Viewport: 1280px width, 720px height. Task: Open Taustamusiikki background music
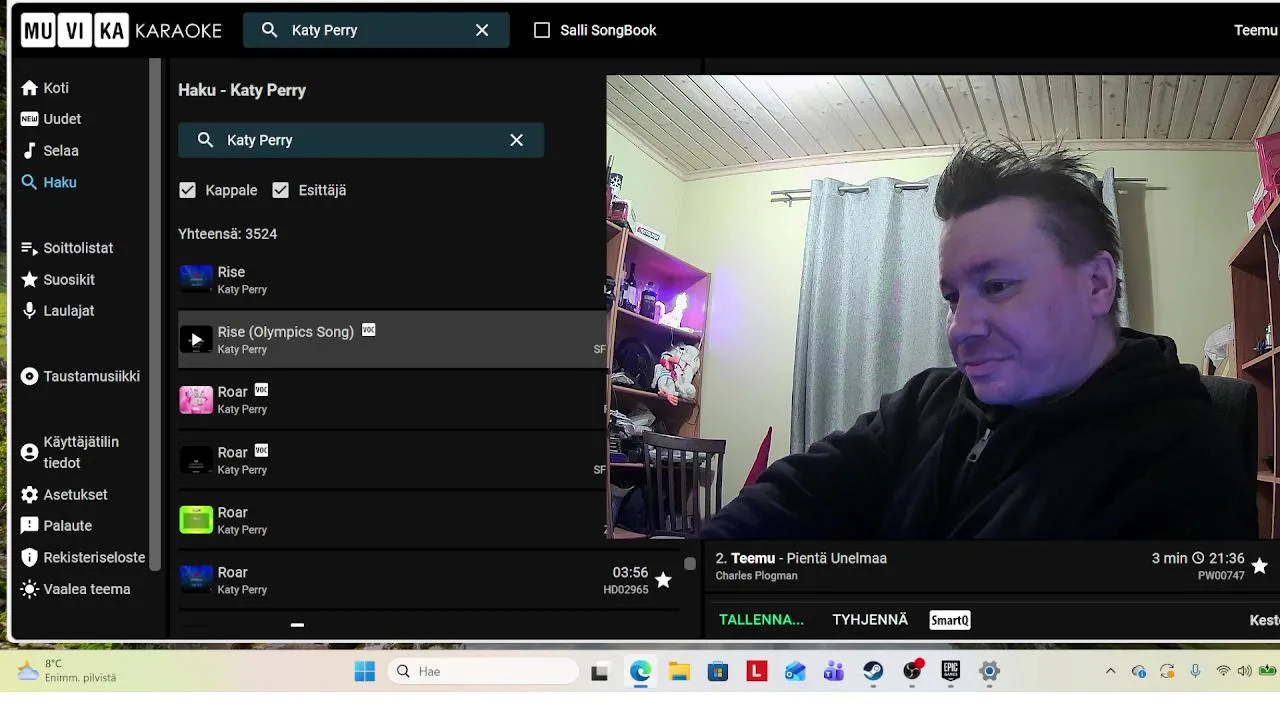pos(81,377)
